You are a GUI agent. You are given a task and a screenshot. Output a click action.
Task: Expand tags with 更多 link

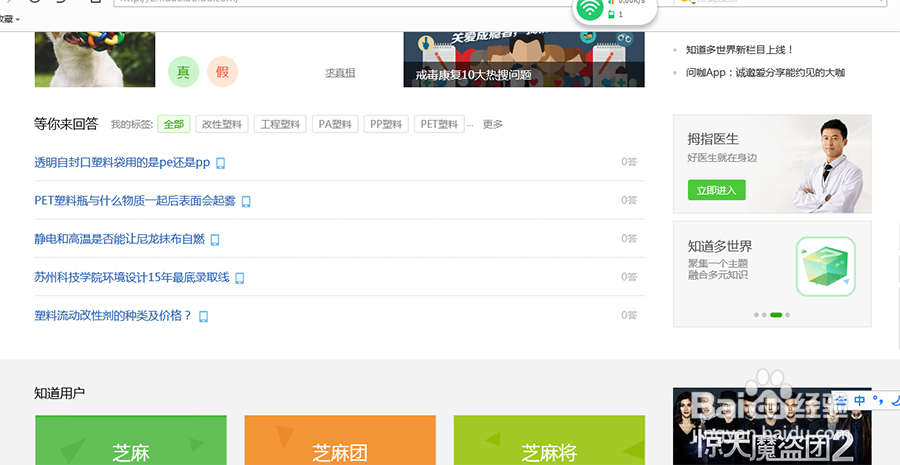[x=492, y=124]
